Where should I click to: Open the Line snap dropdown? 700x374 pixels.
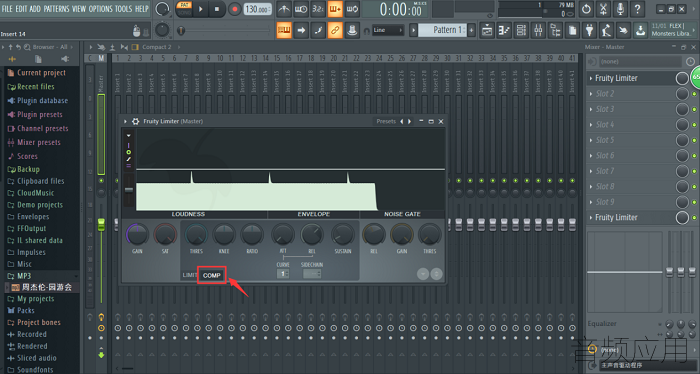click(x=387, y=30)
